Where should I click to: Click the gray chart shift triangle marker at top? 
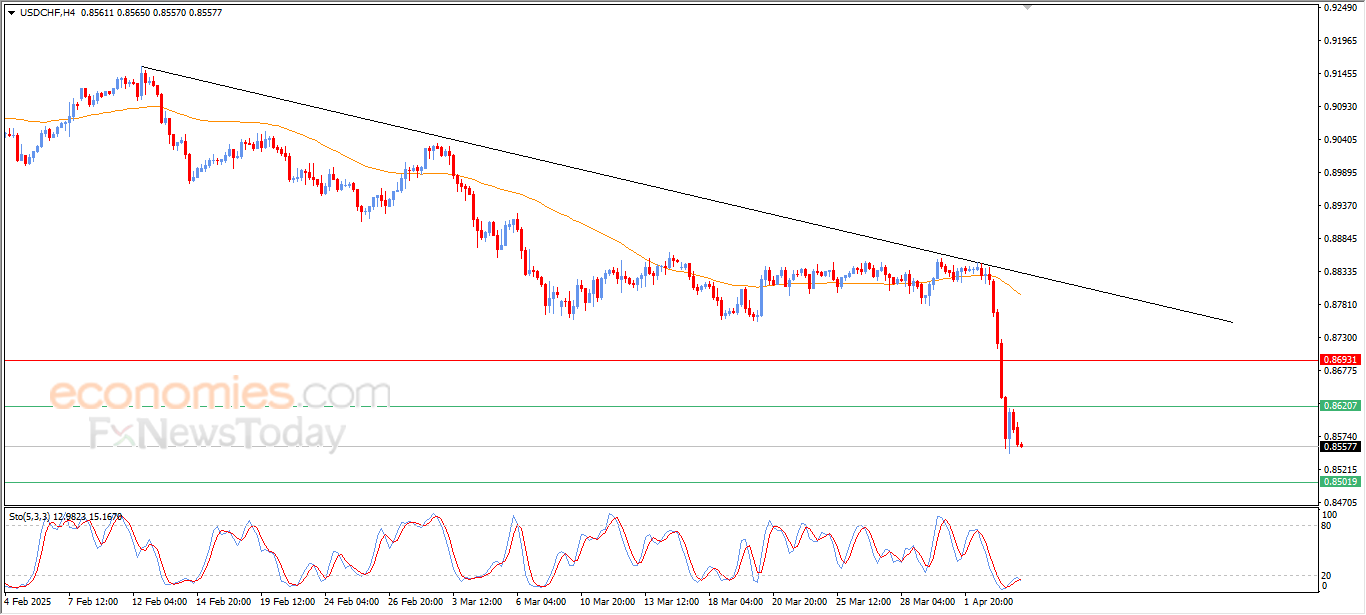[1028, 7]
